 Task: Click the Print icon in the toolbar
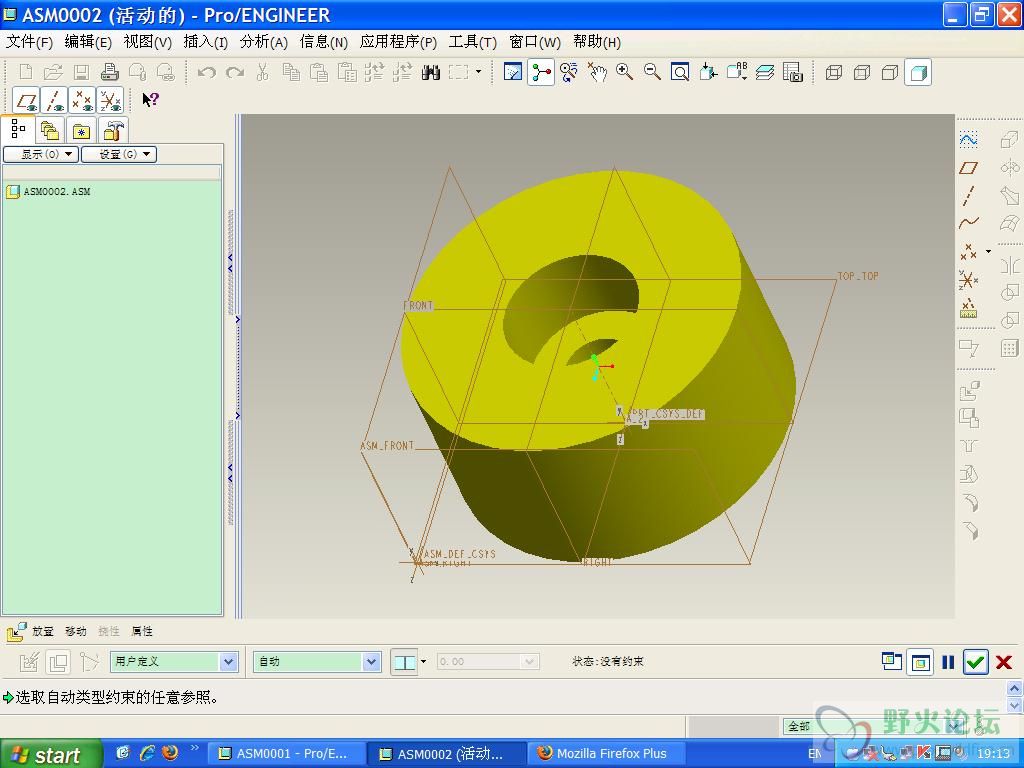coord(110,72)
